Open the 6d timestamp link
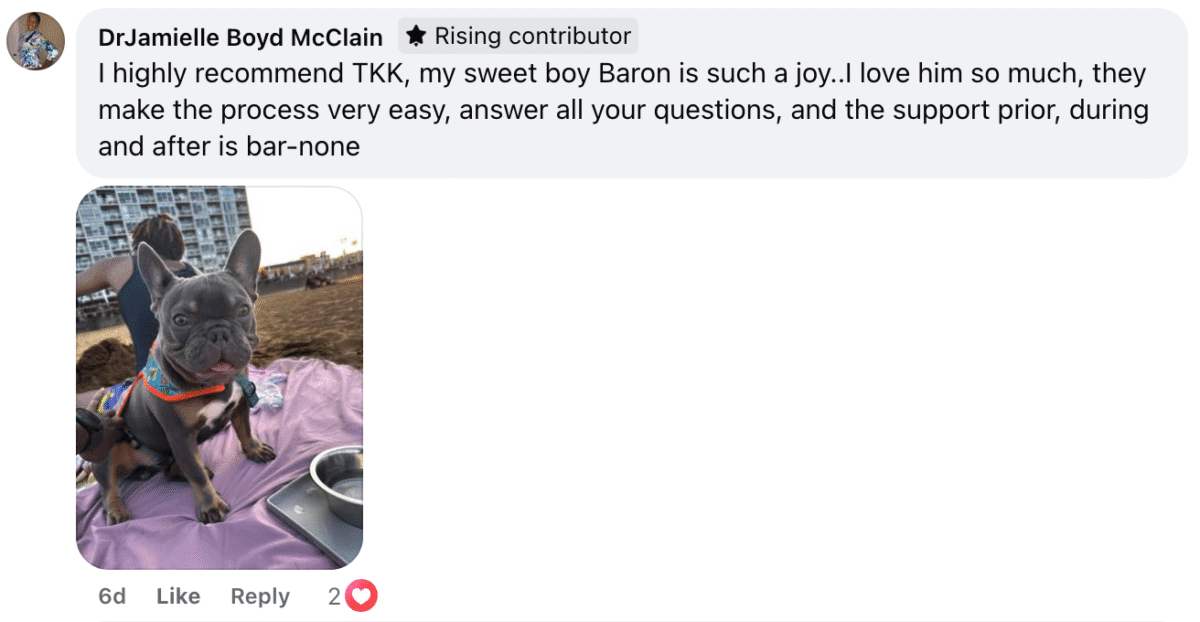 coord(112,597)
